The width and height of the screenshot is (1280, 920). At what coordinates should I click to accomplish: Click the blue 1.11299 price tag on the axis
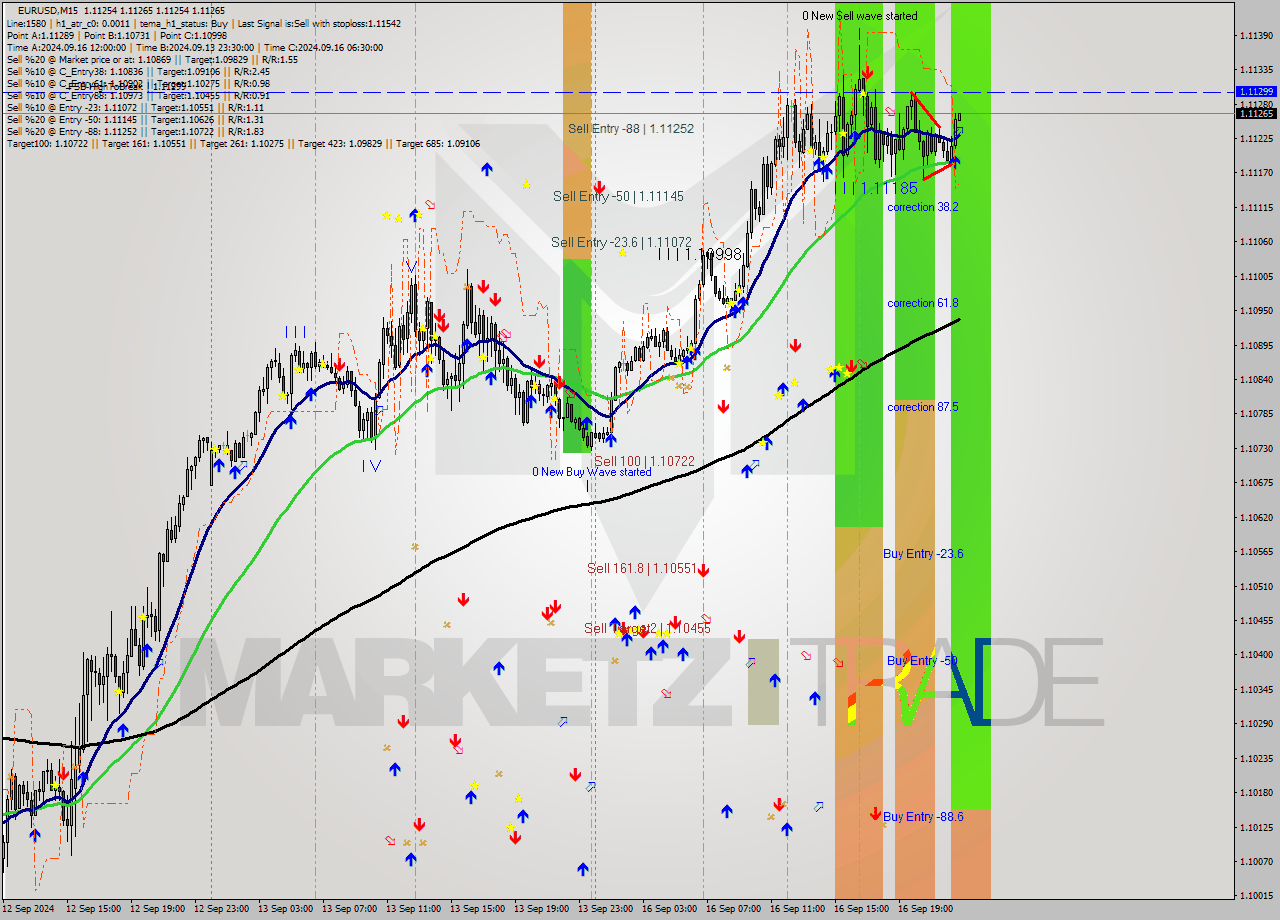pos(1256,91)
